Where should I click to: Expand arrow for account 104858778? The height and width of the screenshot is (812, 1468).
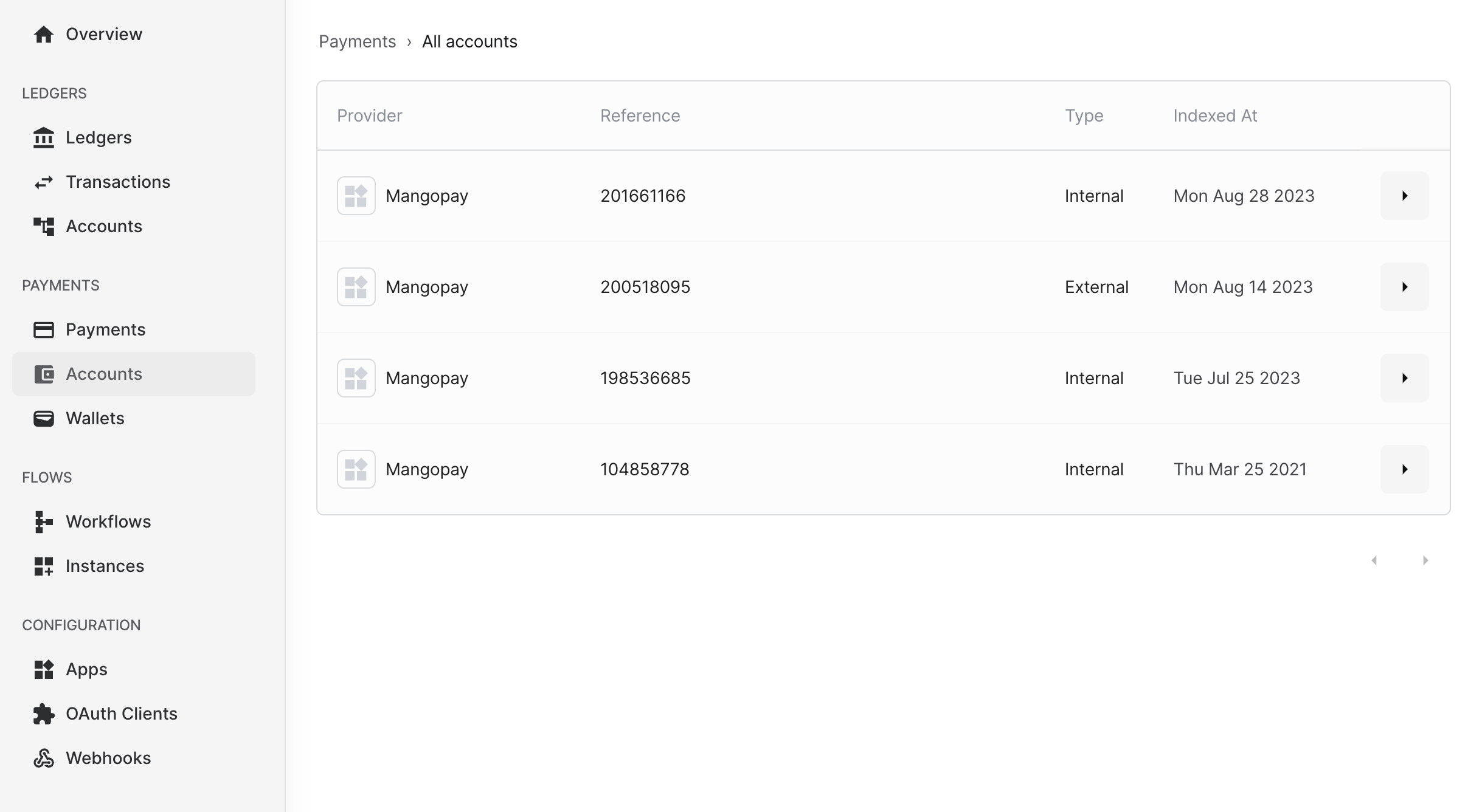(x=1404, y=469)
